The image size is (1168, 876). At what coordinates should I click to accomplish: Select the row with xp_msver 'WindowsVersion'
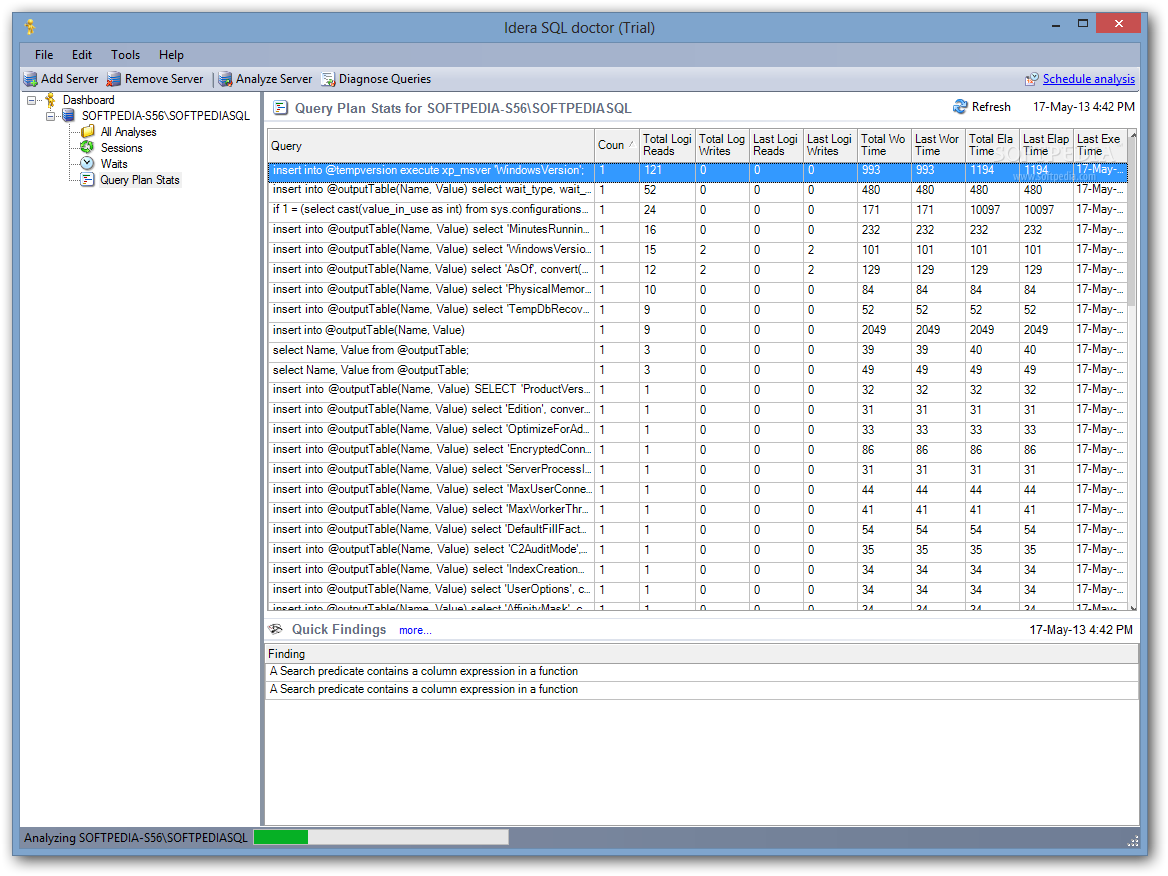pos(697,171)
